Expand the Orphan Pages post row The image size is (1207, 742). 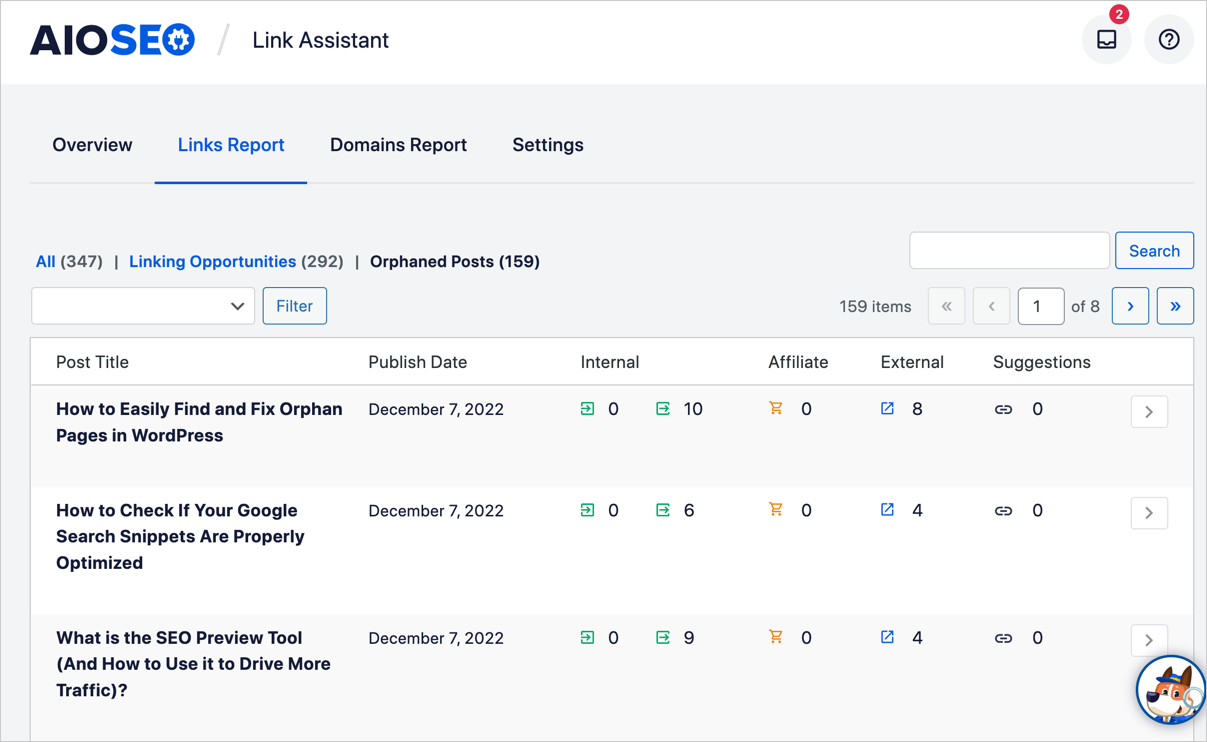click(1149, 411)
